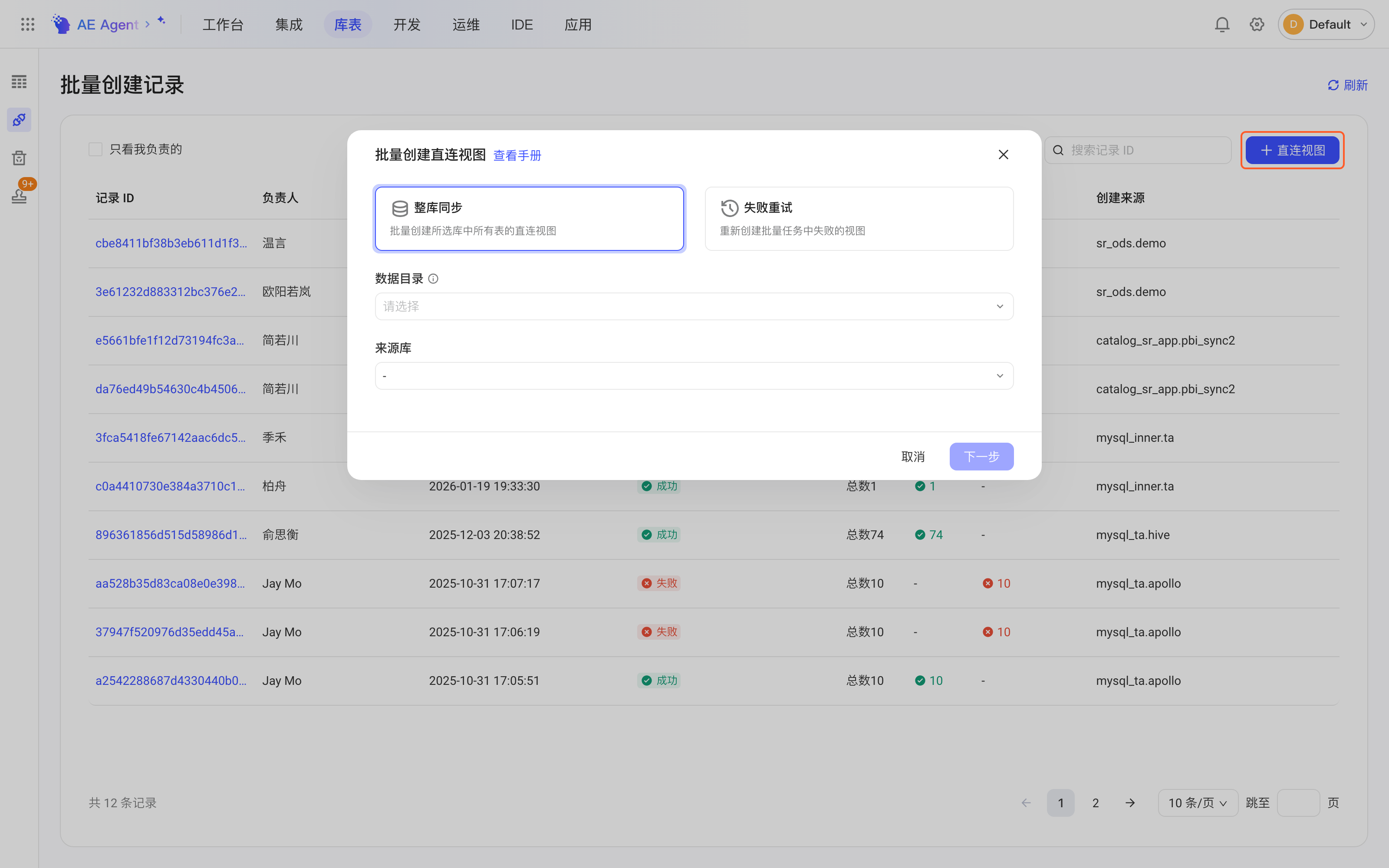Click the info icon beside 数据目录
The height and width of the screenshot is (868, 1389).
(x=433, y=279)
